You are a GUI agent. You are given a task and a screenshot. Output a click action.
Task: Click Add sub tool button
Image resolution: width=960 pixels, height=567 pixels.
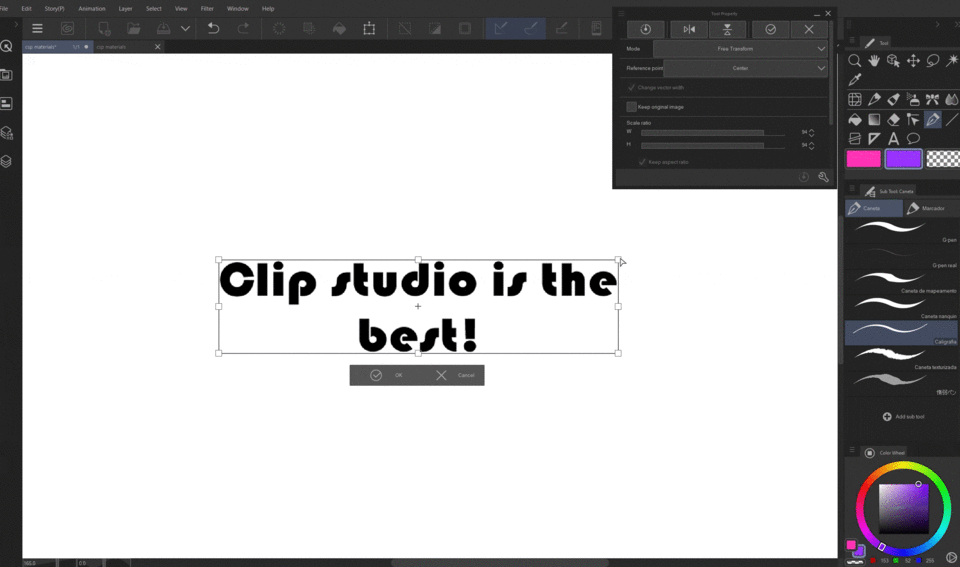(x=904, y=416)
